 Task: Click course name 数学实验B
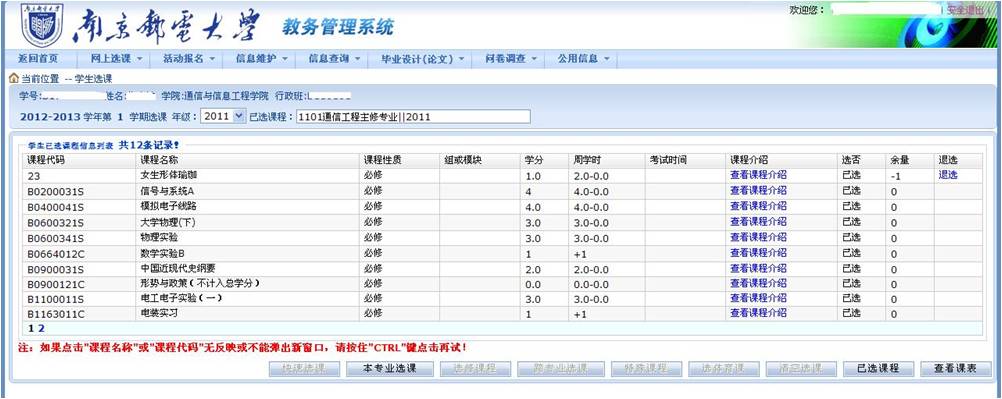pyautogui.click(x=162, y=252)
